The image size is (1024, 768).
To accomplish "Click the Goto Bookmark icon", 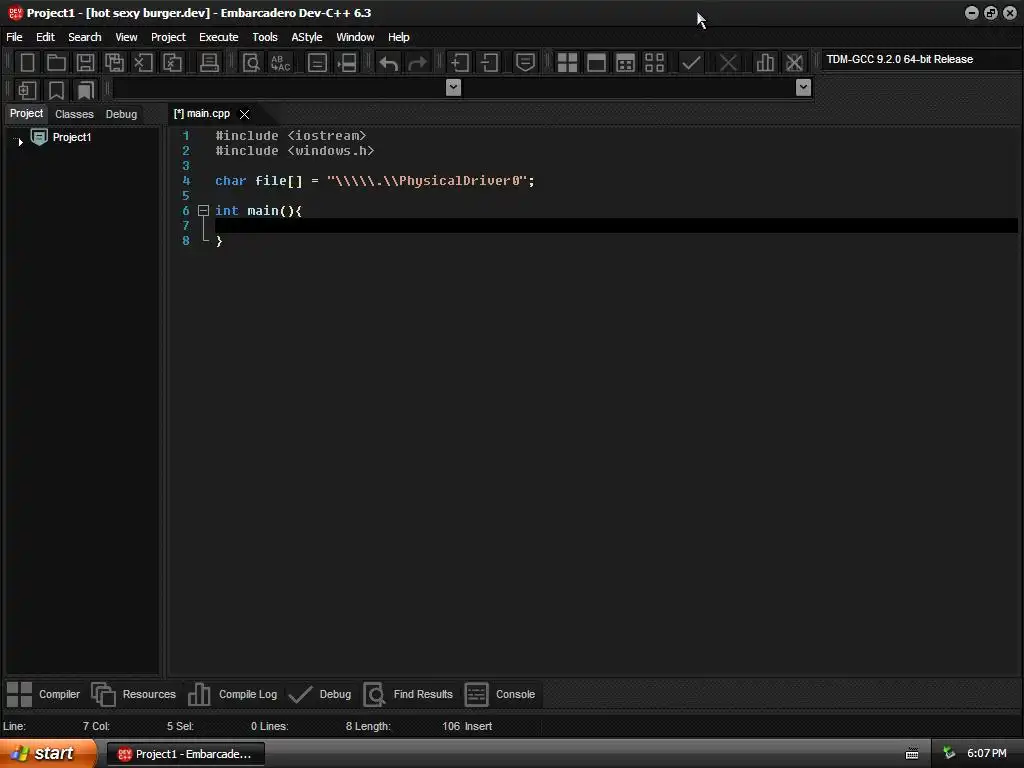I will [85, 90].
